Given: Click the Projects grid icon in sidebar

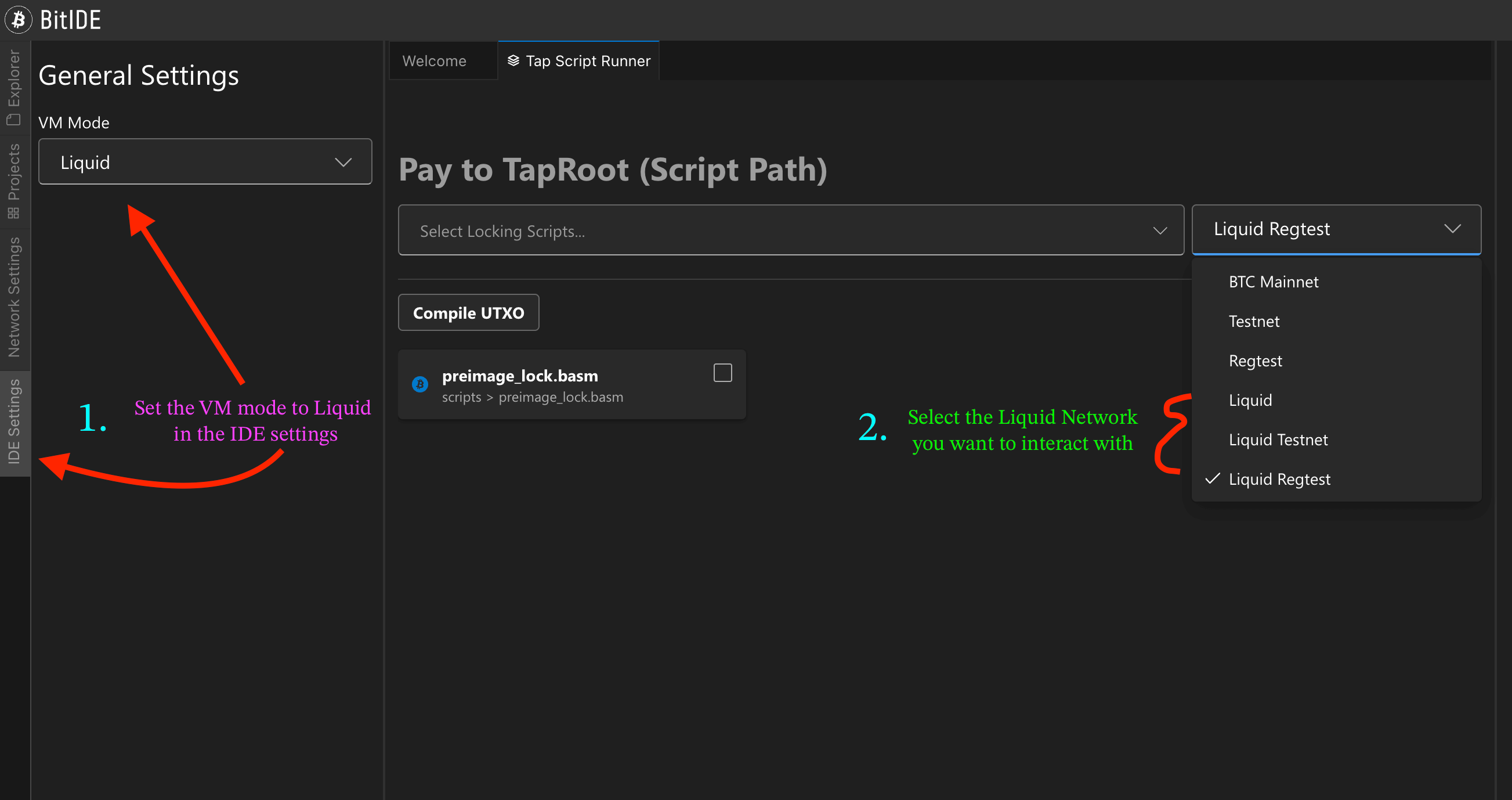Looking at the screenshot, I should click(13, 212).
